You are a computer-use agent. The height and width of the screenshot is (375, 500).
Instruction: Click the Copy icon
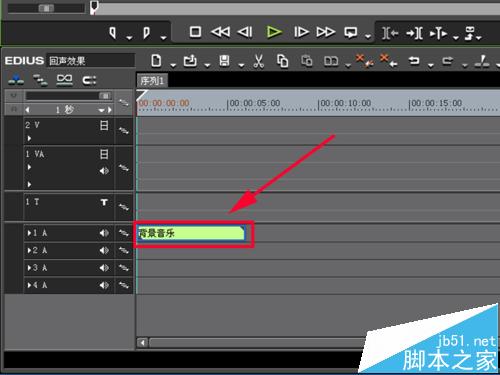[282, 61]
